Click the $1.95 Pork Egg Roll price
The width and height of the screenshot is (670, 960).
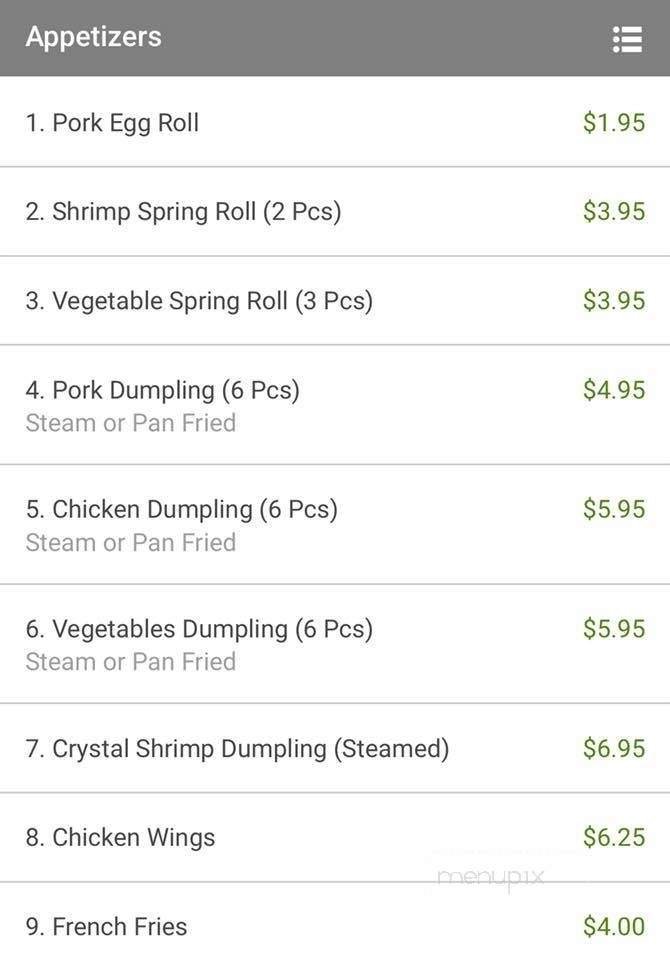pyautogui.click(x=614, y=123)
